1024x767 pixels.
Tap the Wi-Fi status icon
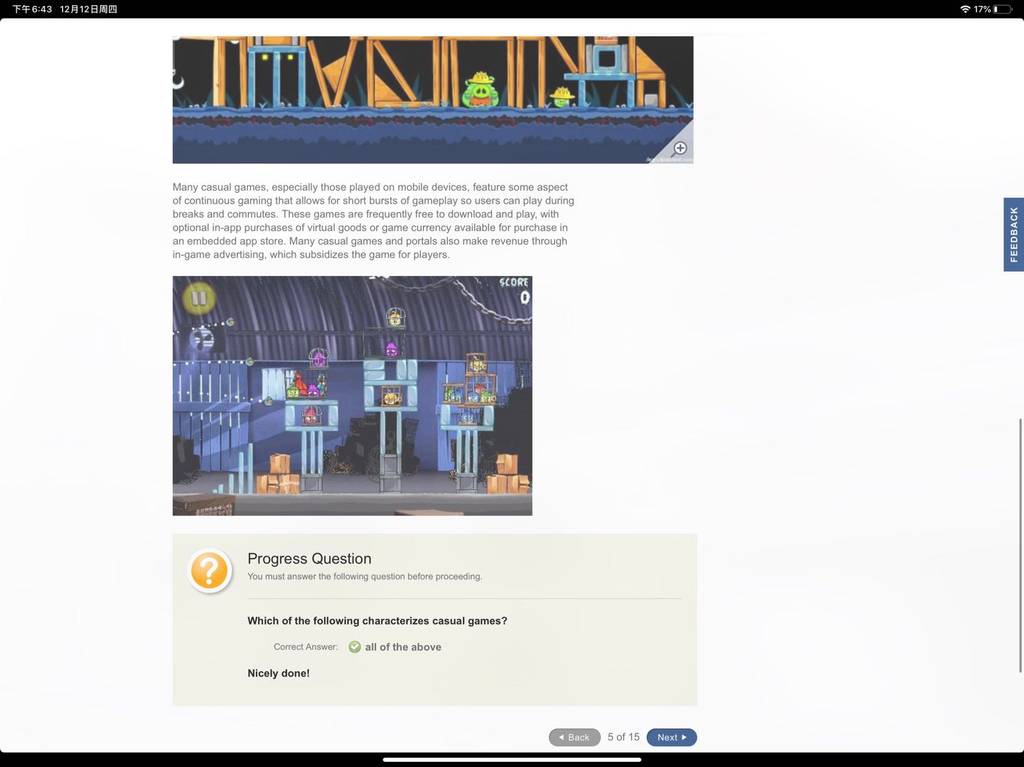[x=965, y=9]
